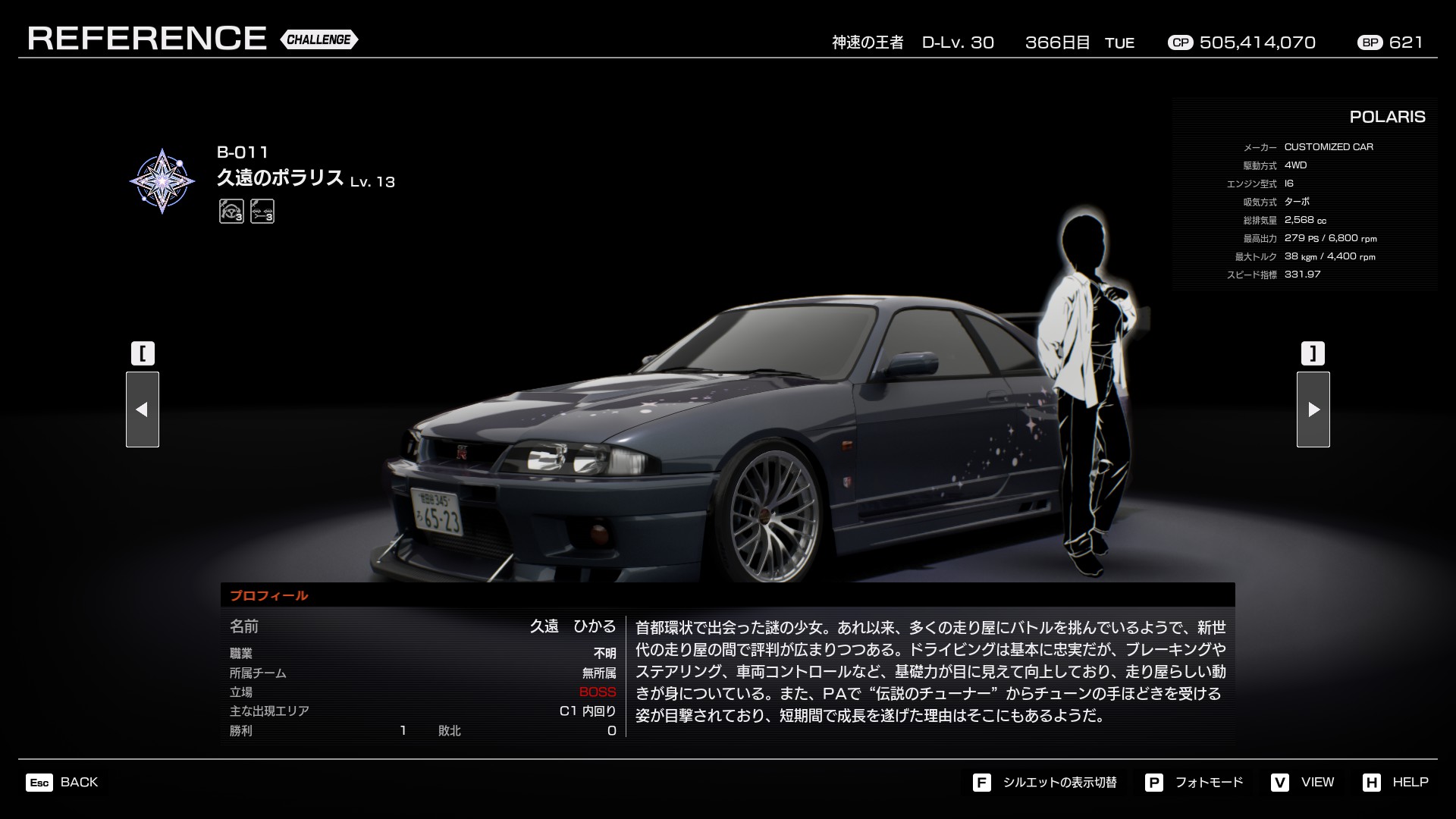Switch camera with the VIEW option
The height and width of the screenshot is (819, 1456).
point(1317,783)
